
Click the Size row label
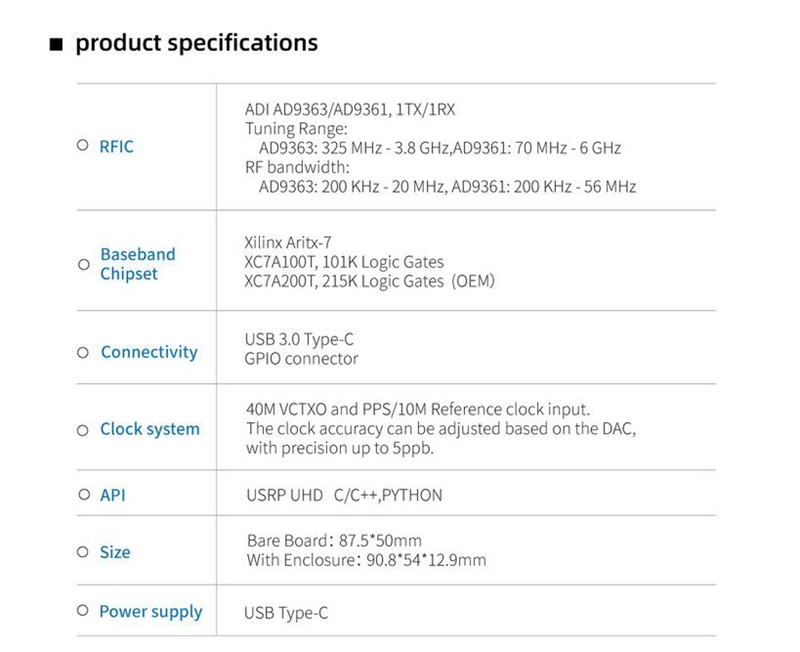[x=115, y=552]
